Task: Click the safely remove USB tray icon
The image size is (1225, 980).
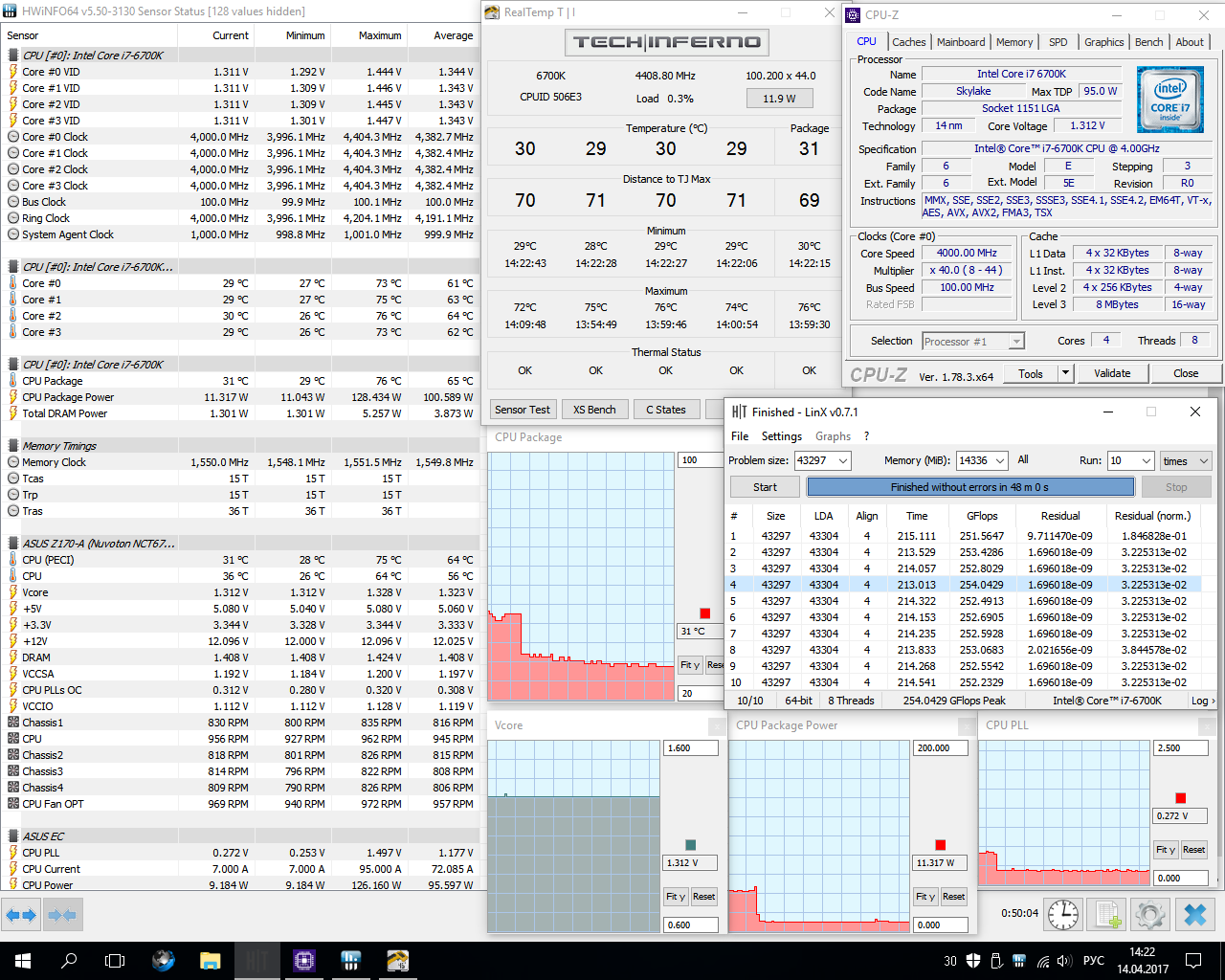Action: pyautogui.click(x=995, y=961)
